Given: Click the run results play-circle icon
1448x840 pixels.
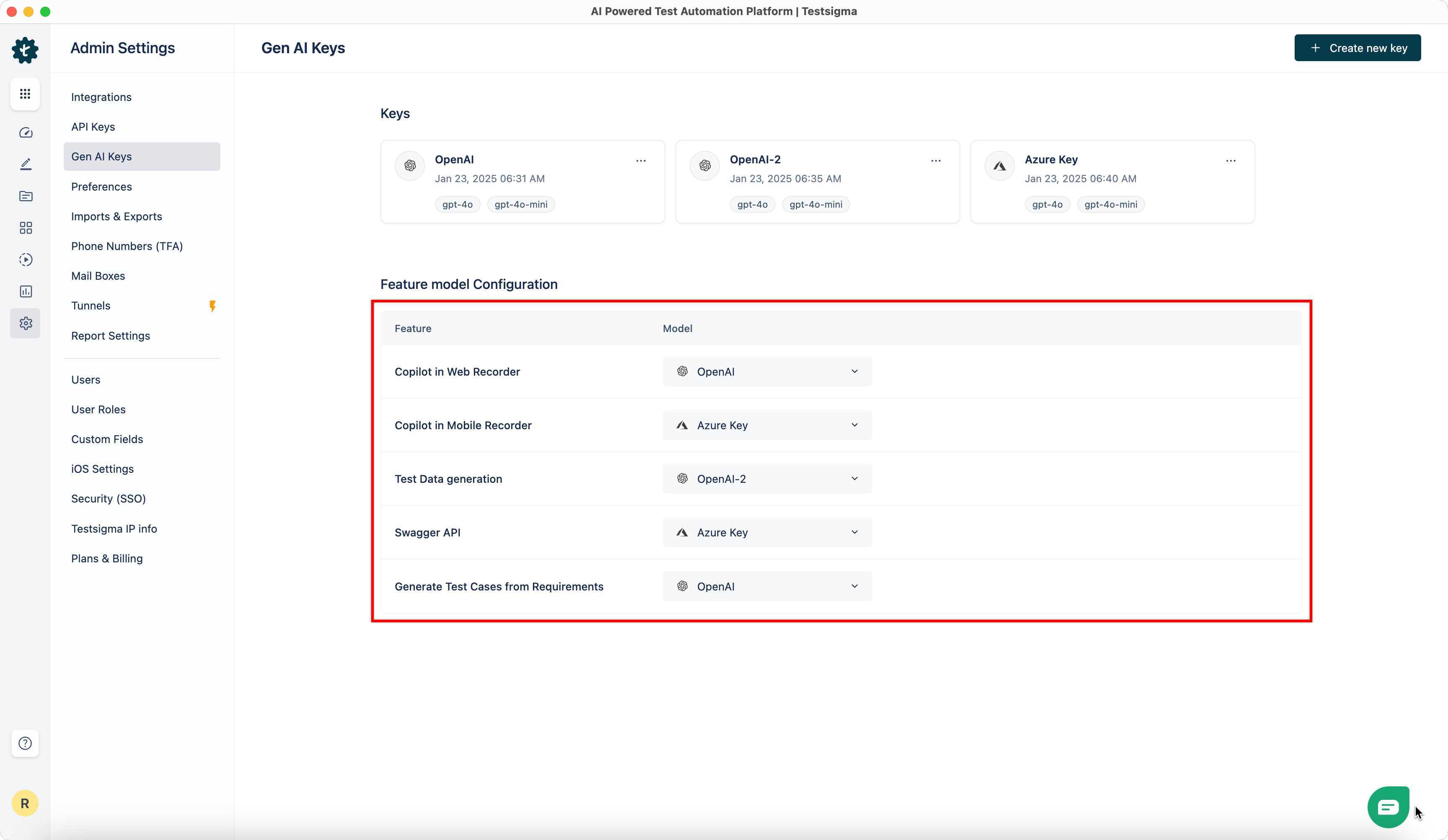Looking at the screenshot, I should [x=25, y=260].
